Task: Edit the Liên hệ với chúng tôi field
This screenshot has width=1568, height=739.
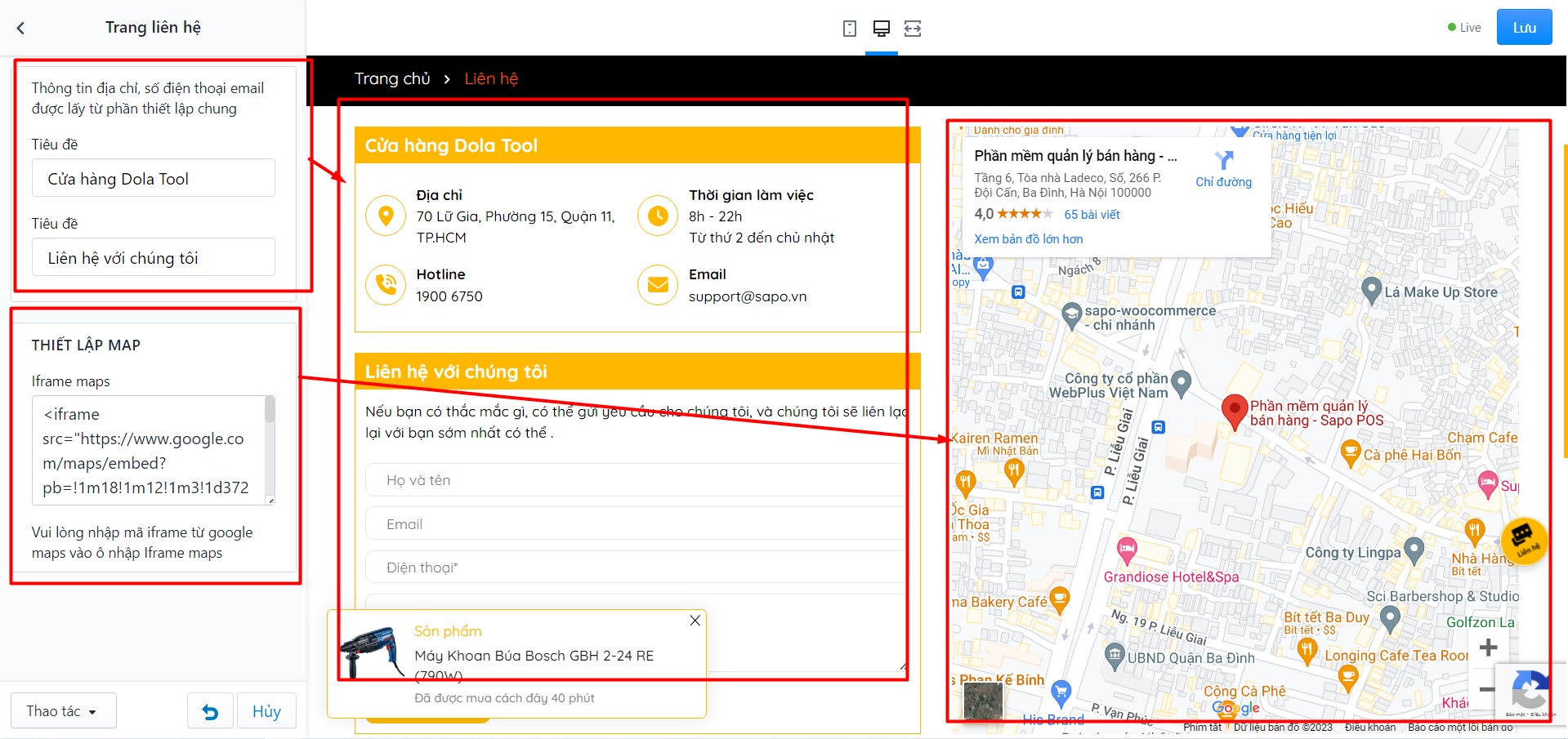Action: (154, 257)
